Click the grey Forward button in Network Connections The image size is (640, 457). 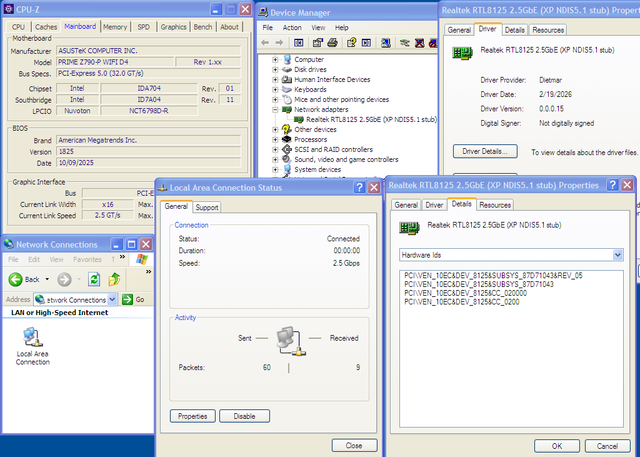click(64, 280)
